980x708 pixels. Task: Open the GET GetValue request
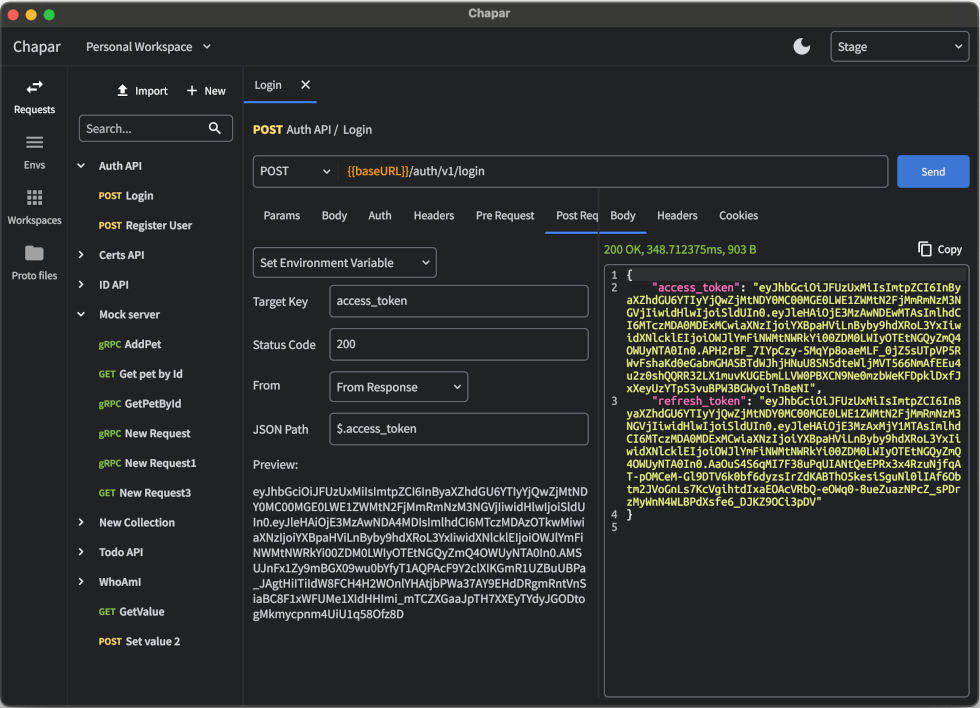click(x=131, y=612)
